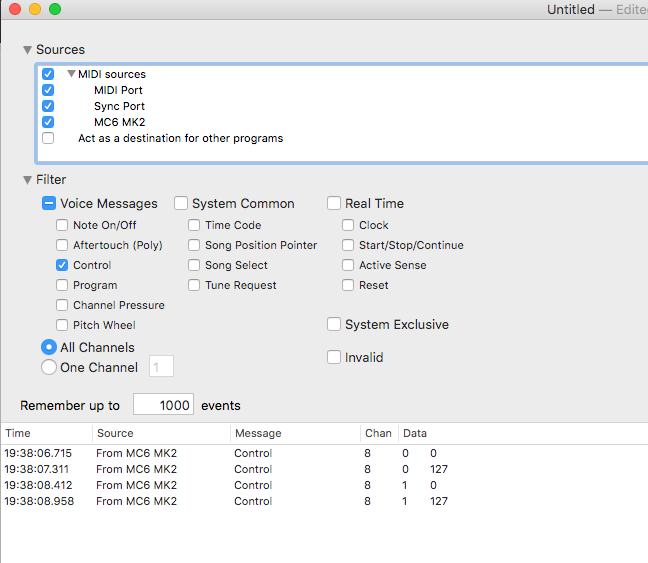This screenshot has height=563, width=648.
Task: Select the MIDI Port source row label
Action: (118, 90)
